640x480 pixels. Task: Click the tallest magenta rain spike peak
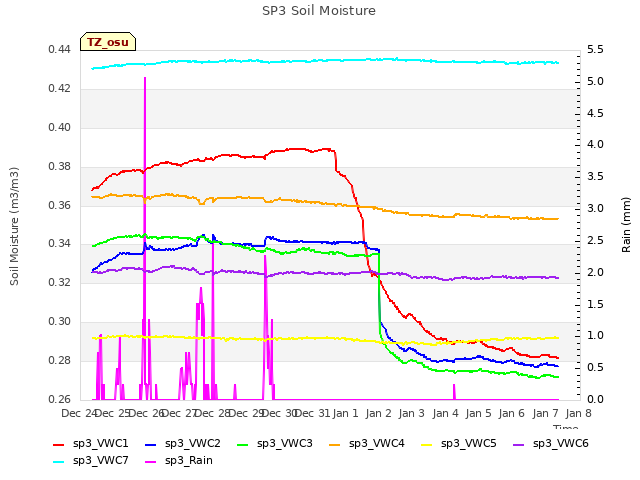[145, 78]
